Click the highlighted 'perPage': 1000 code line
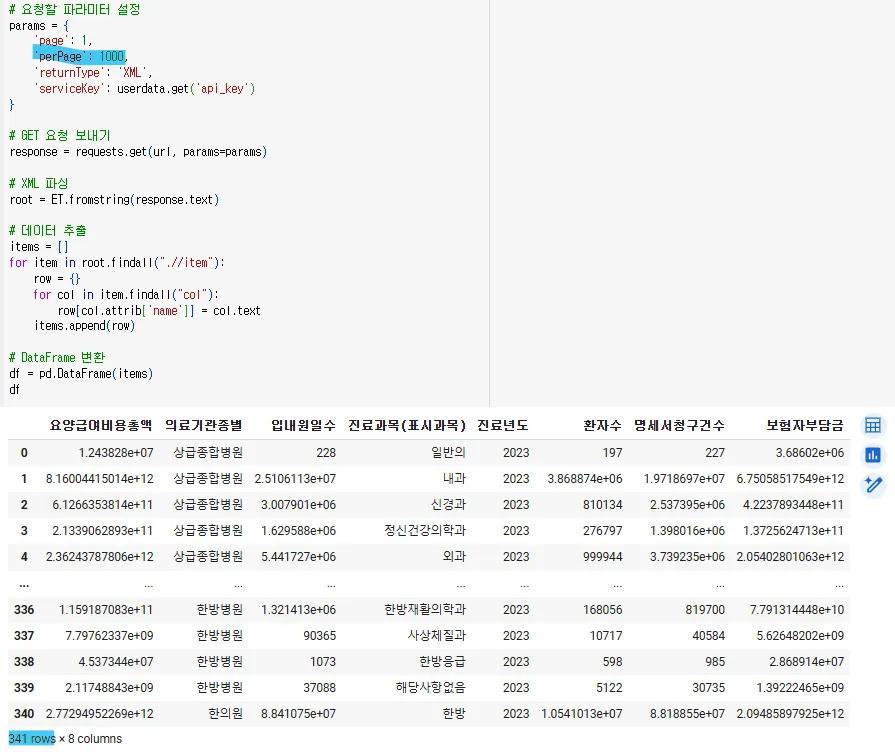This screenshot has height=752, width=895. point(80,57)
